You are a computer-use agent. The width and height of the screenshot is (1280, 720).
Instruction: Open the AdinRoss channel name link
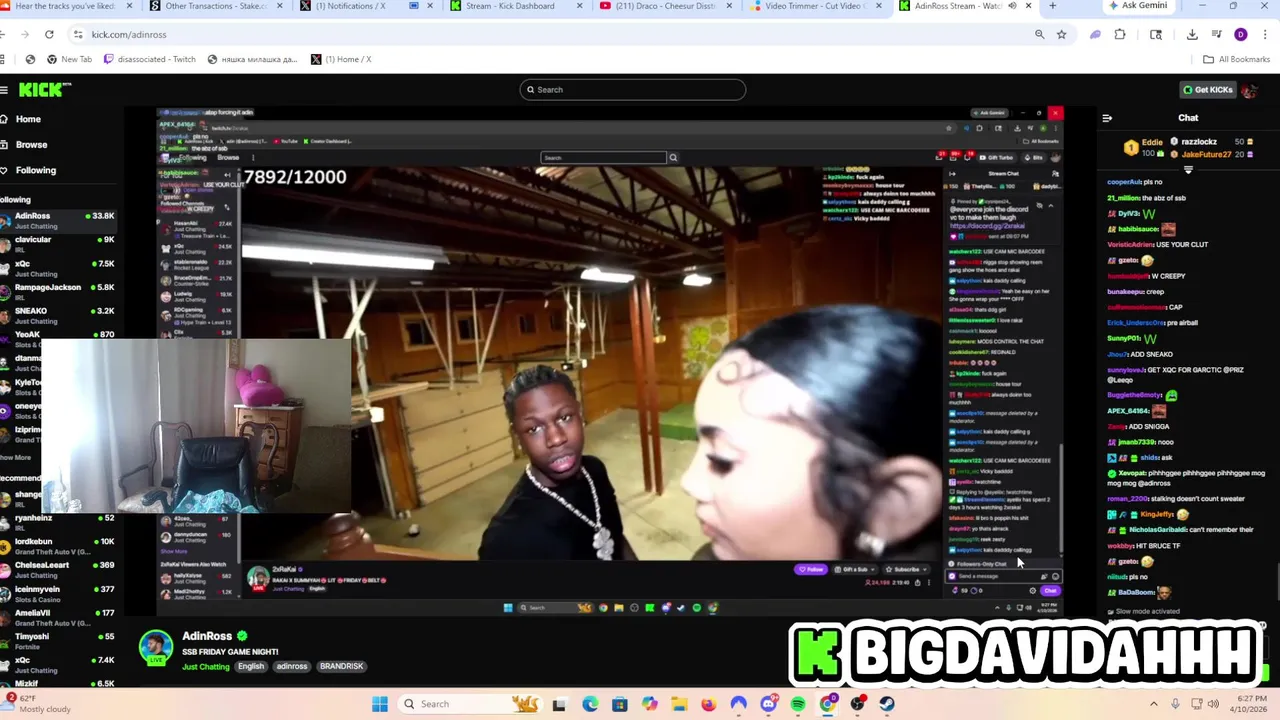207,636
